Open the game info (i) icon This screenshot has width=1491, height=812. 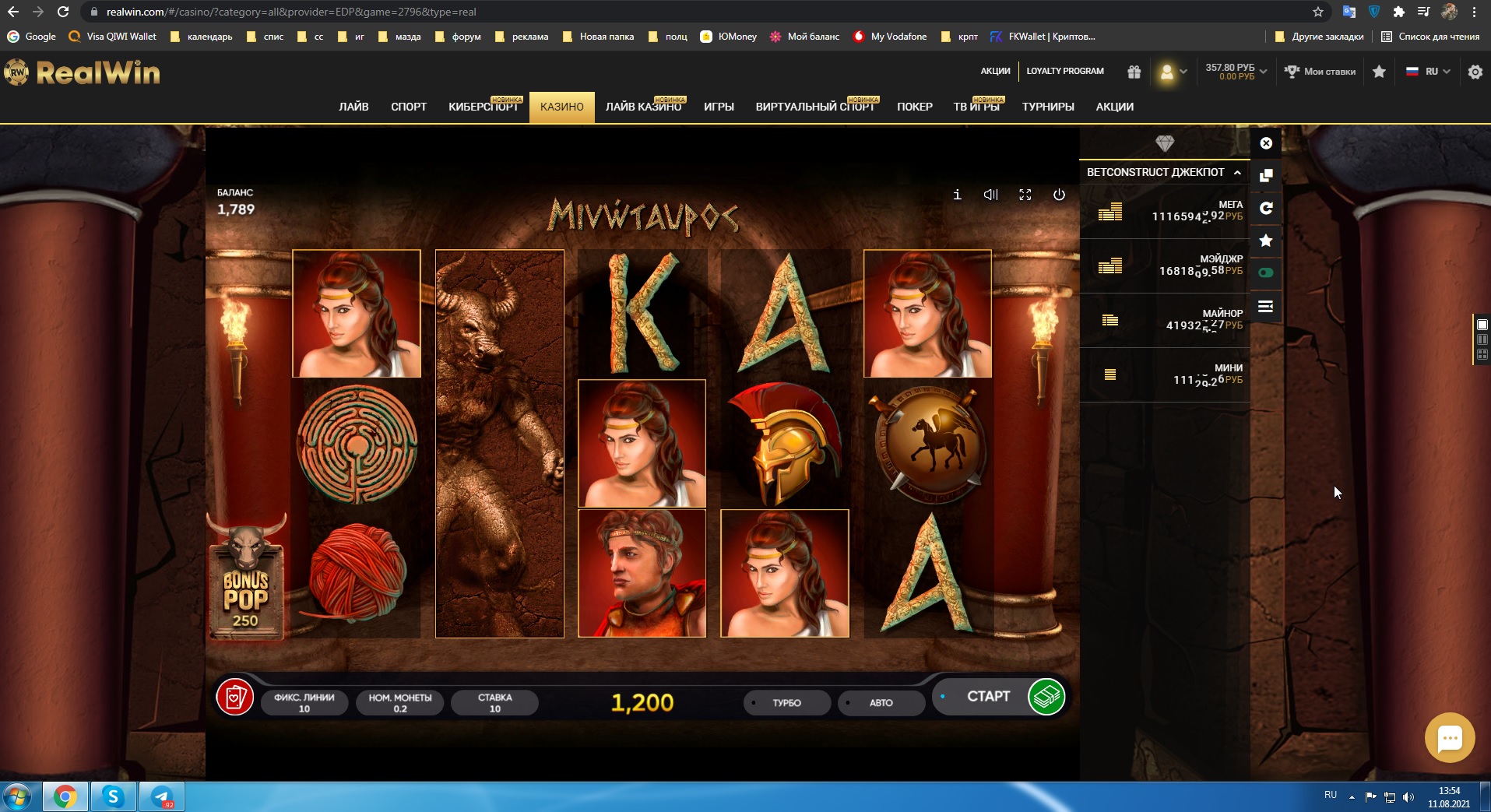(957, 195)
